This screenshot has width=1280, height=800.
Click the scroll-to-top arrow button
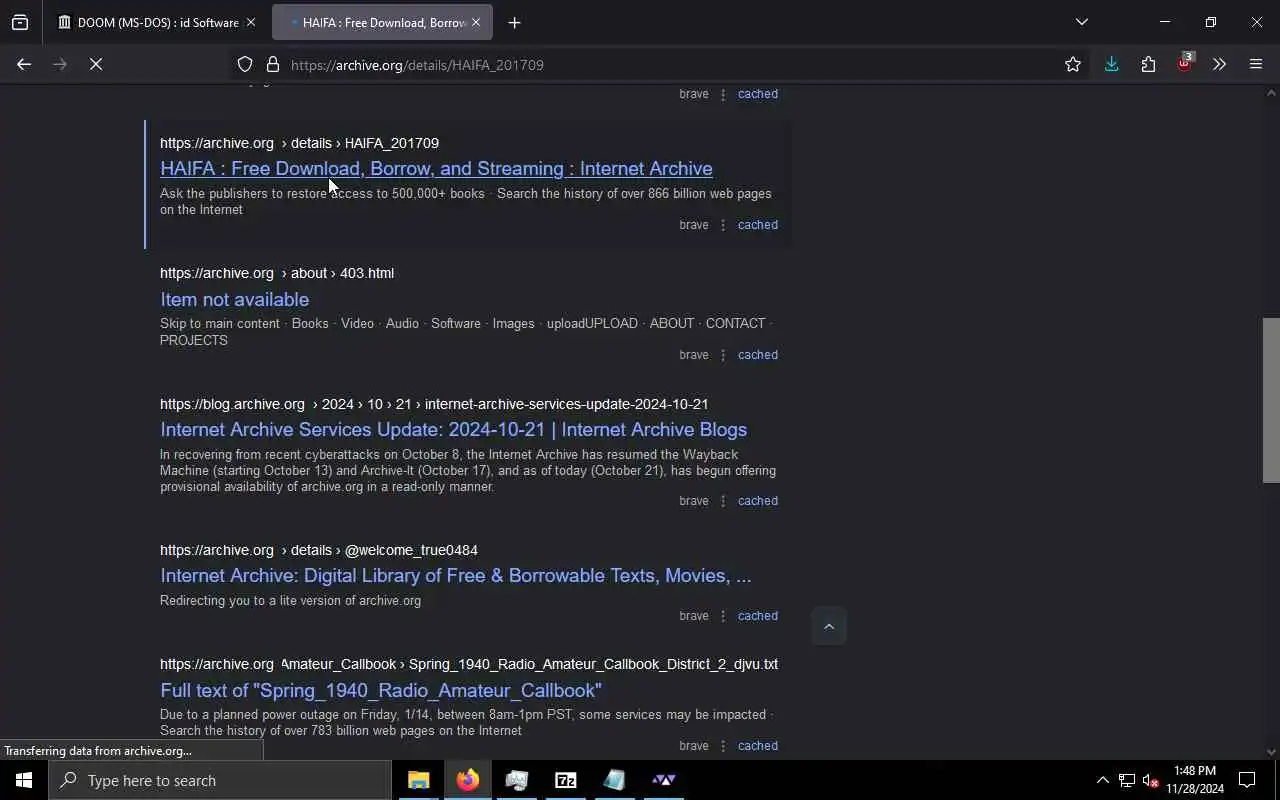[828, 626]
